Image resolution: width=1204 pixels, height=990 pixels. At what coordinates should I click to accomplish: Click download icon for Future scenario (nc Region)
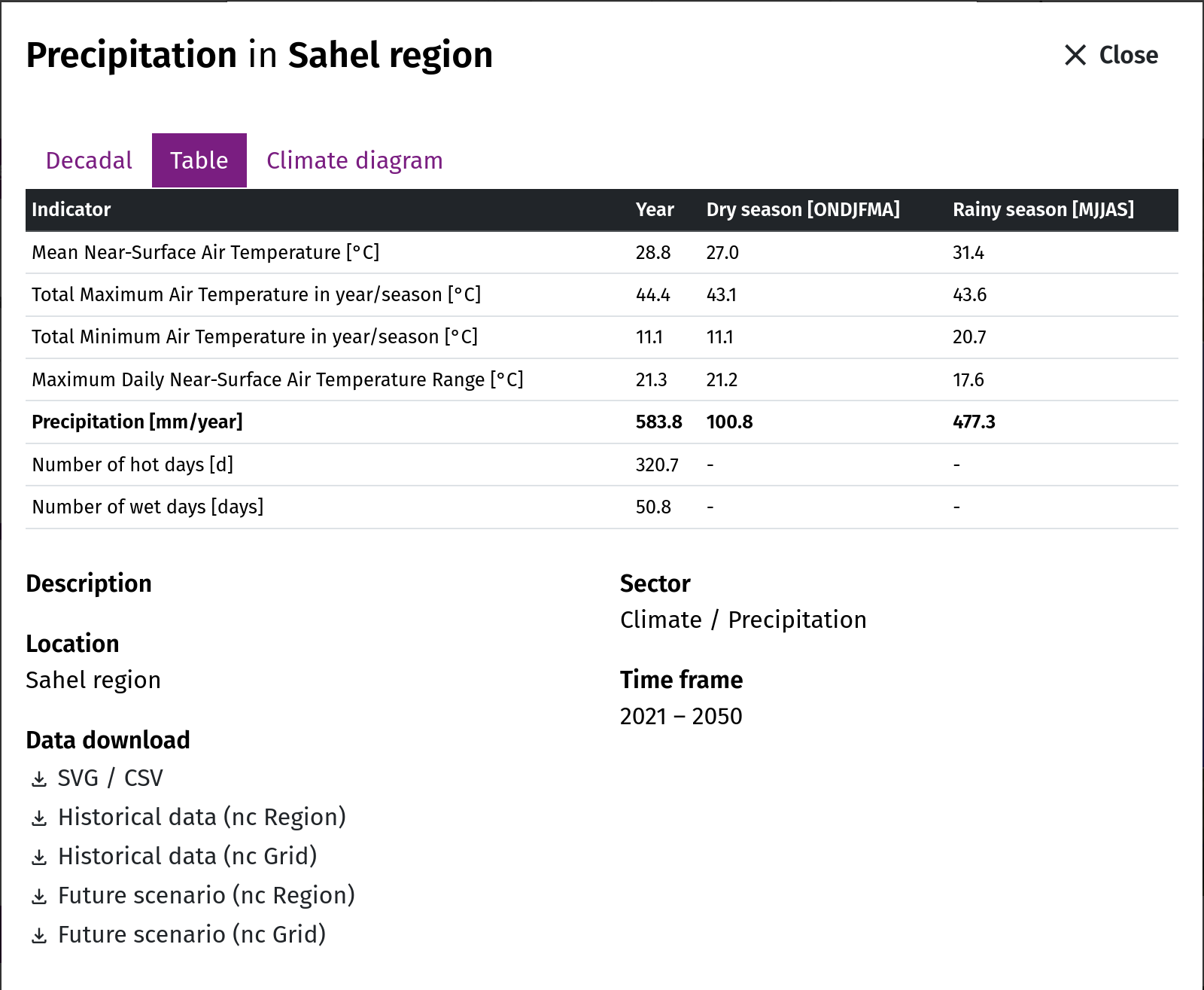(39, 897)
